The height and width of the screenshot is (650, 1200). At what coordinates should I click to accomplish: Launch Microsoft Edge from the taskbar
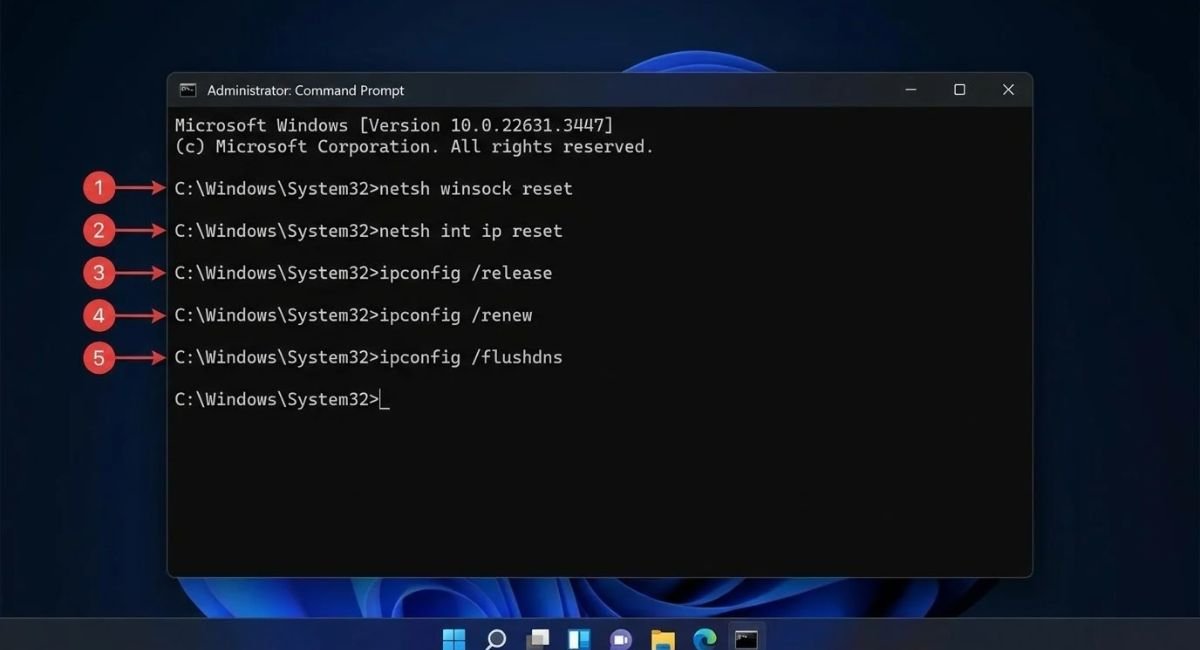click(x=705, y=638)
